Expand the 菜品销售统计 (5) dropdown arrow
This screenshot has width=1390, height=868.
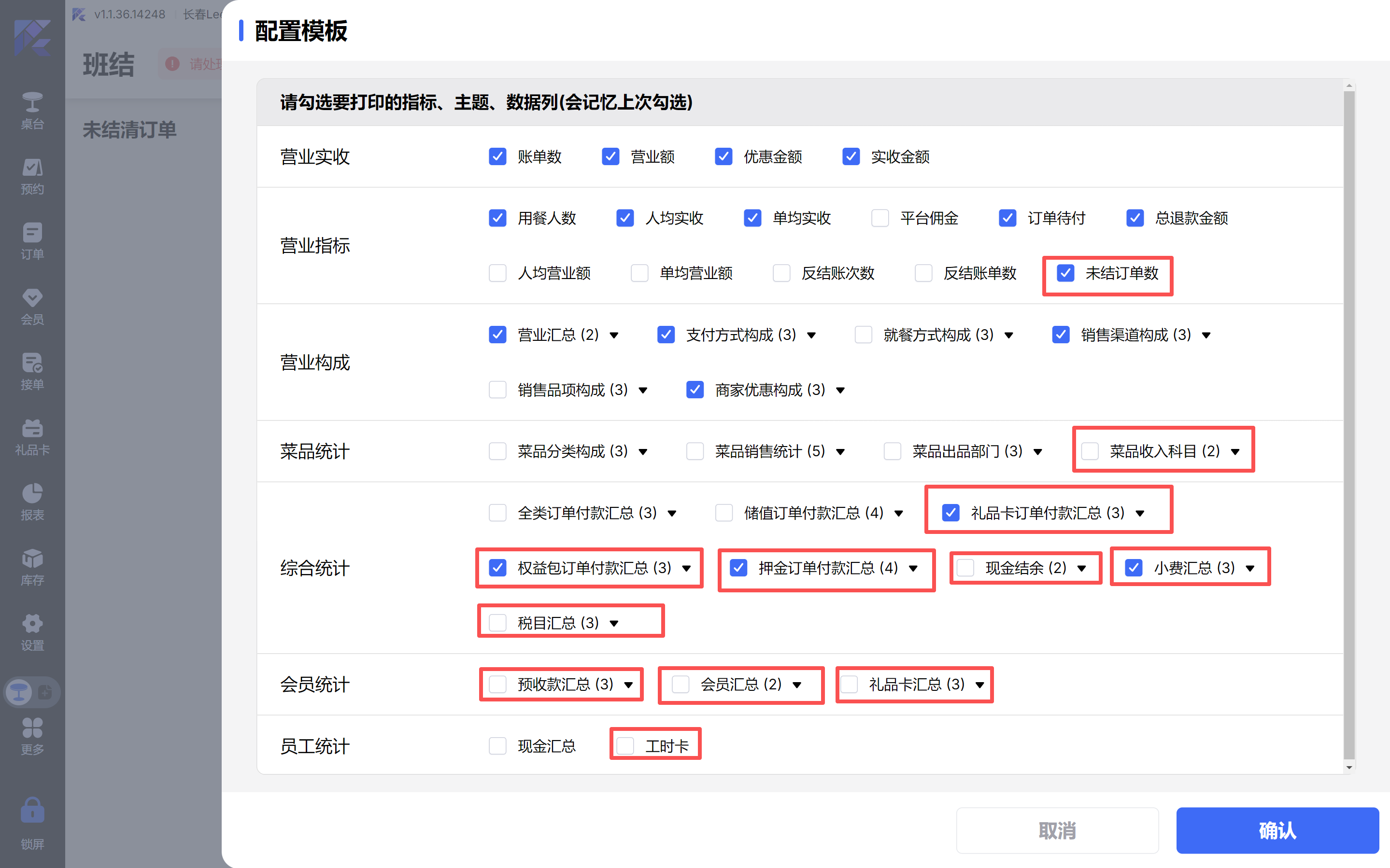pos(840,452)
